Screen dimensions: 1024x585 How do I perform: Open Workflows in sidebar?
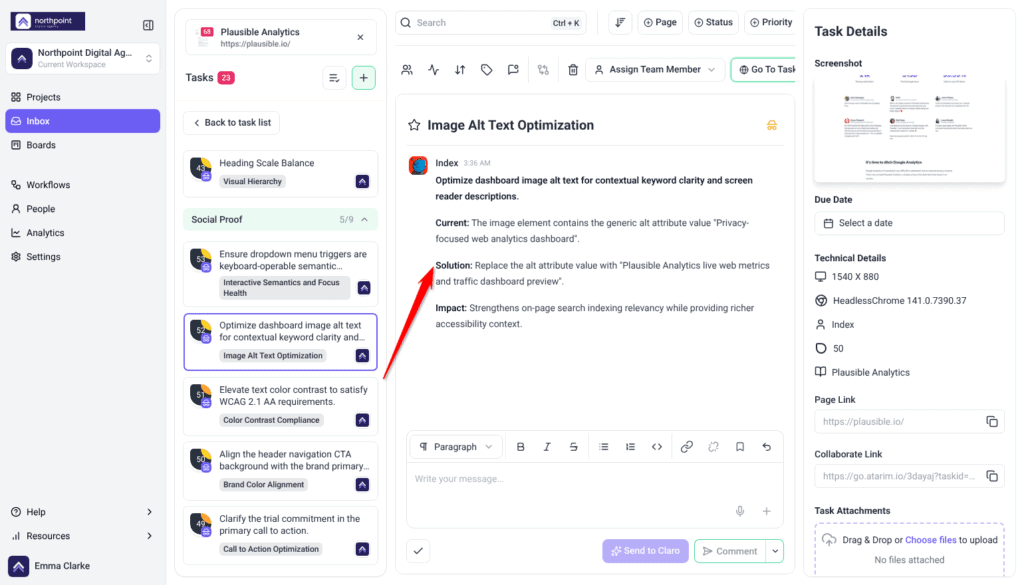click(x=82, y=185)
